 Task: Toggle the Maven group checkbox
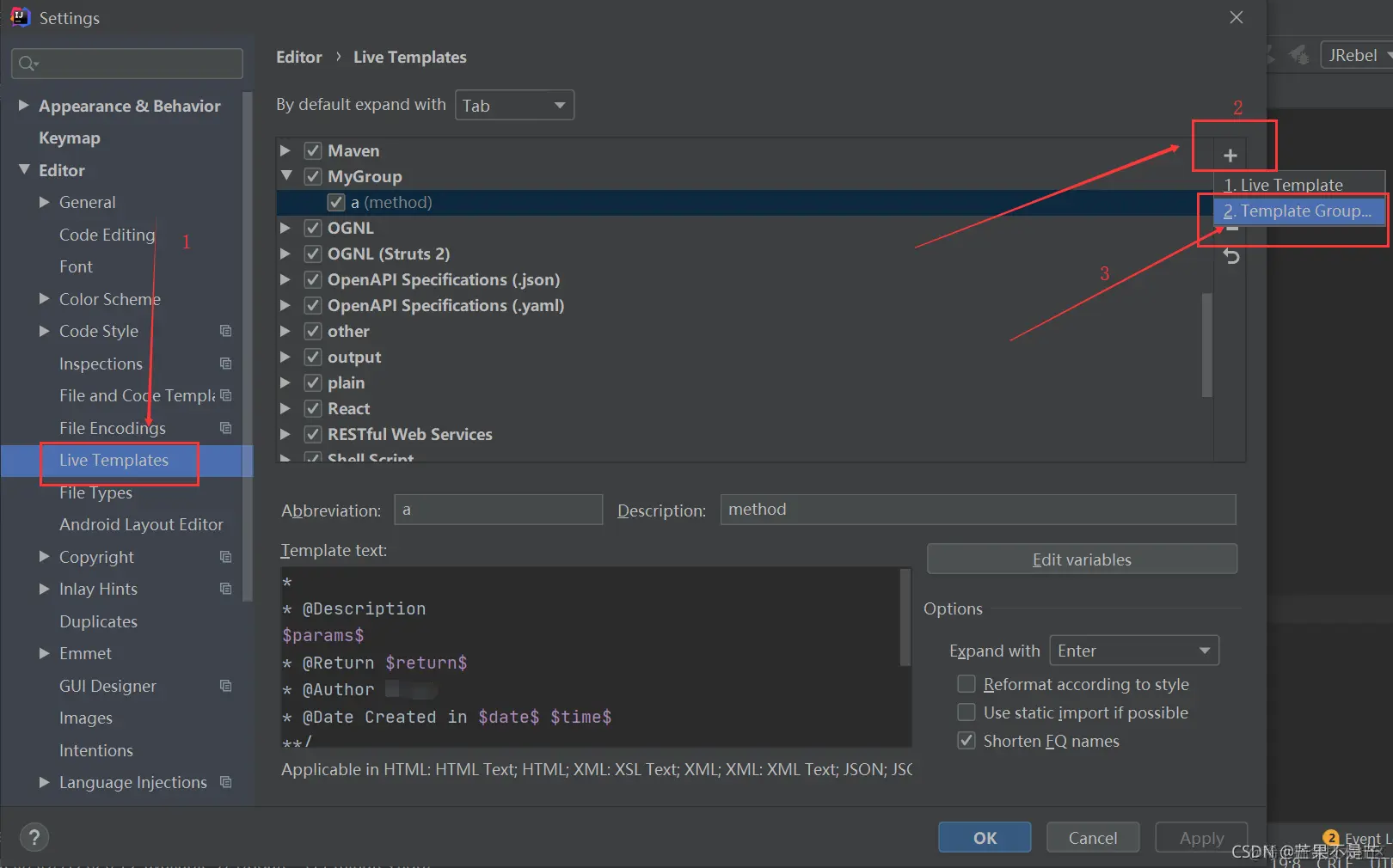[313, 150]
